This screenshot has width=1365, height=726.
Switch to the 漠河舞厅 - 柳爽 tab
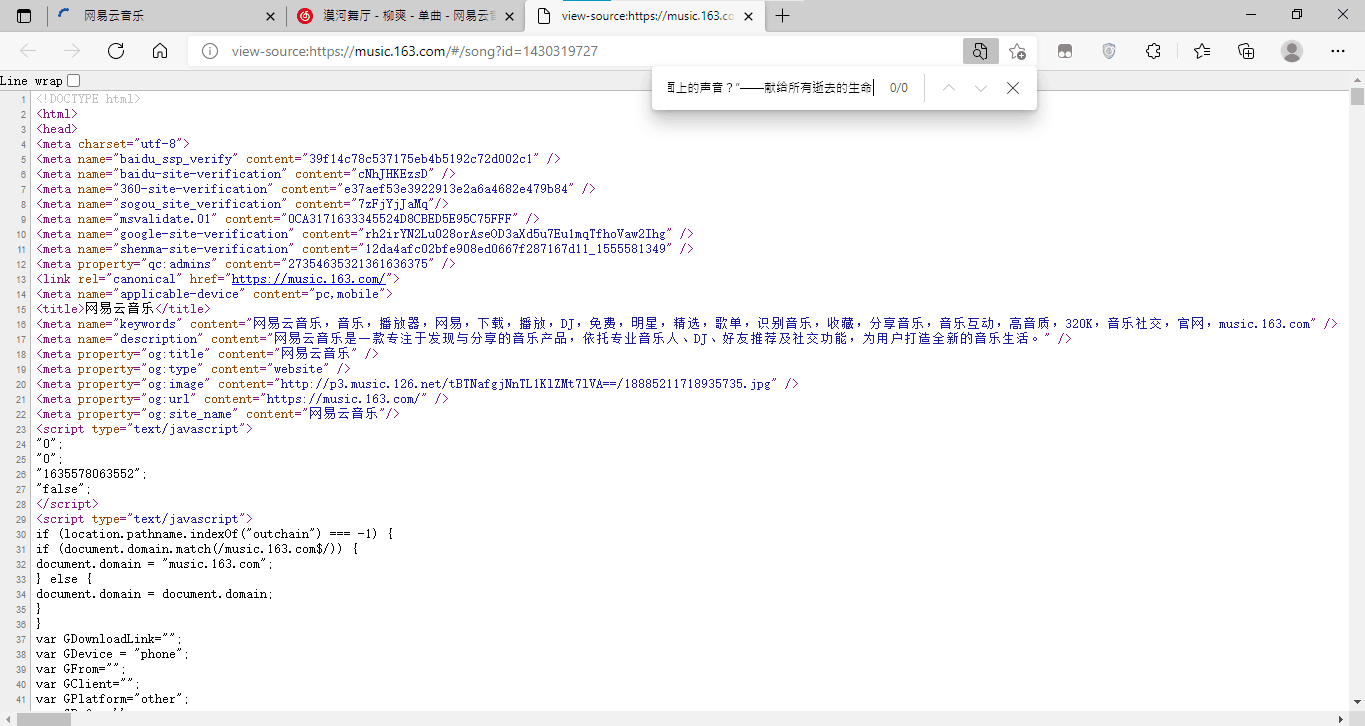pyautogui.click(x=406, y=16)
